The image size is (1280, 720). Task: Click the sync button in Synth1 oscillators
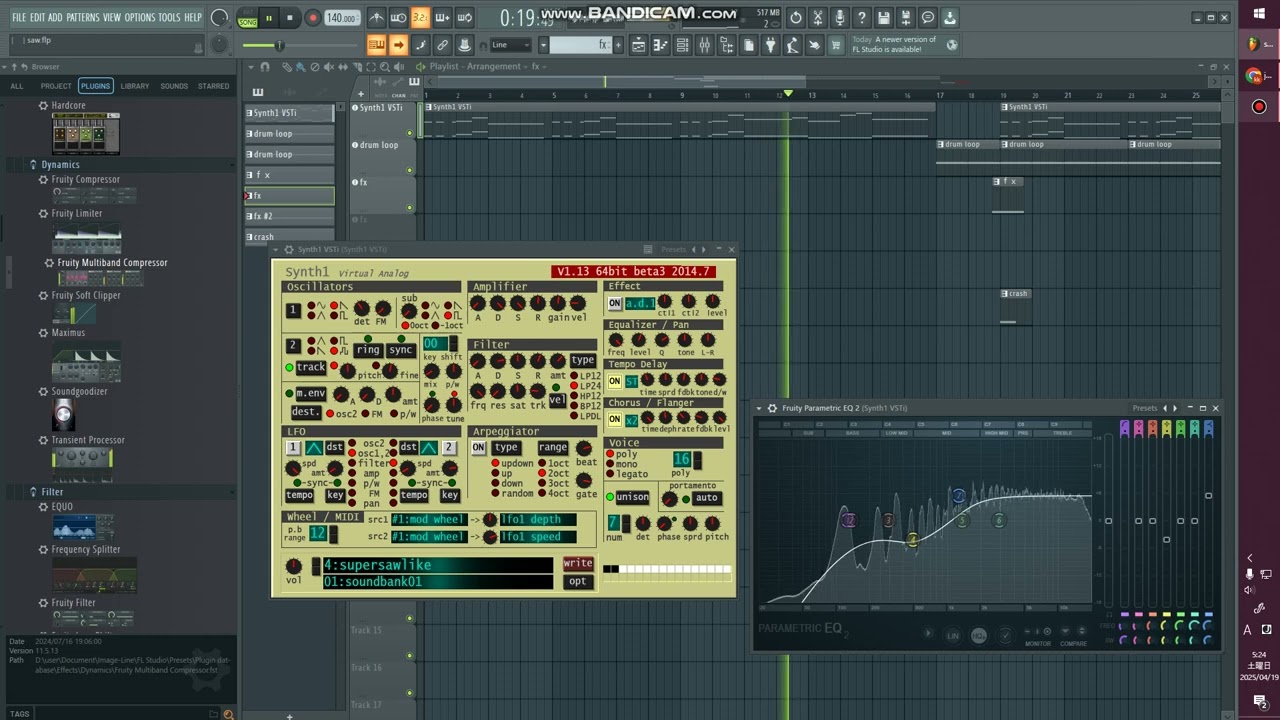[x=401, y=350]
